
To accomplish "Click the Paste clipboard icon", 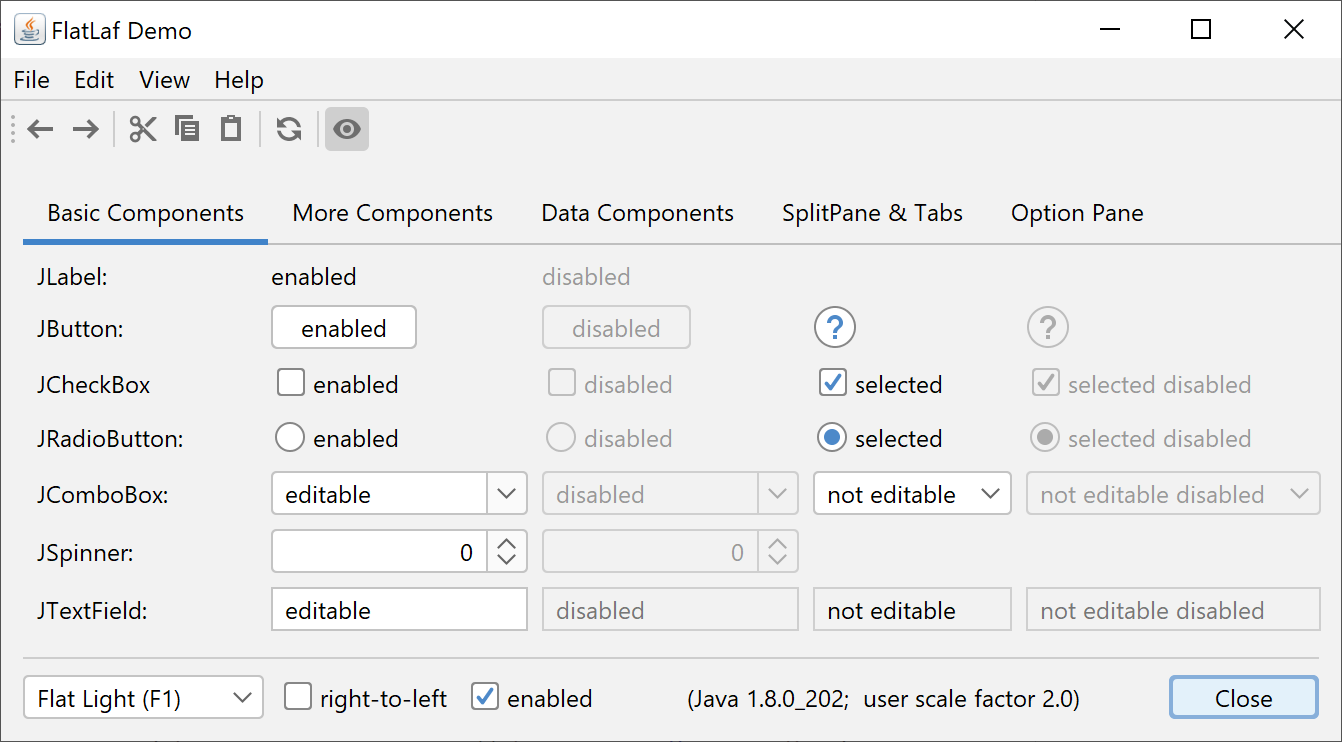I will (231, 129).
